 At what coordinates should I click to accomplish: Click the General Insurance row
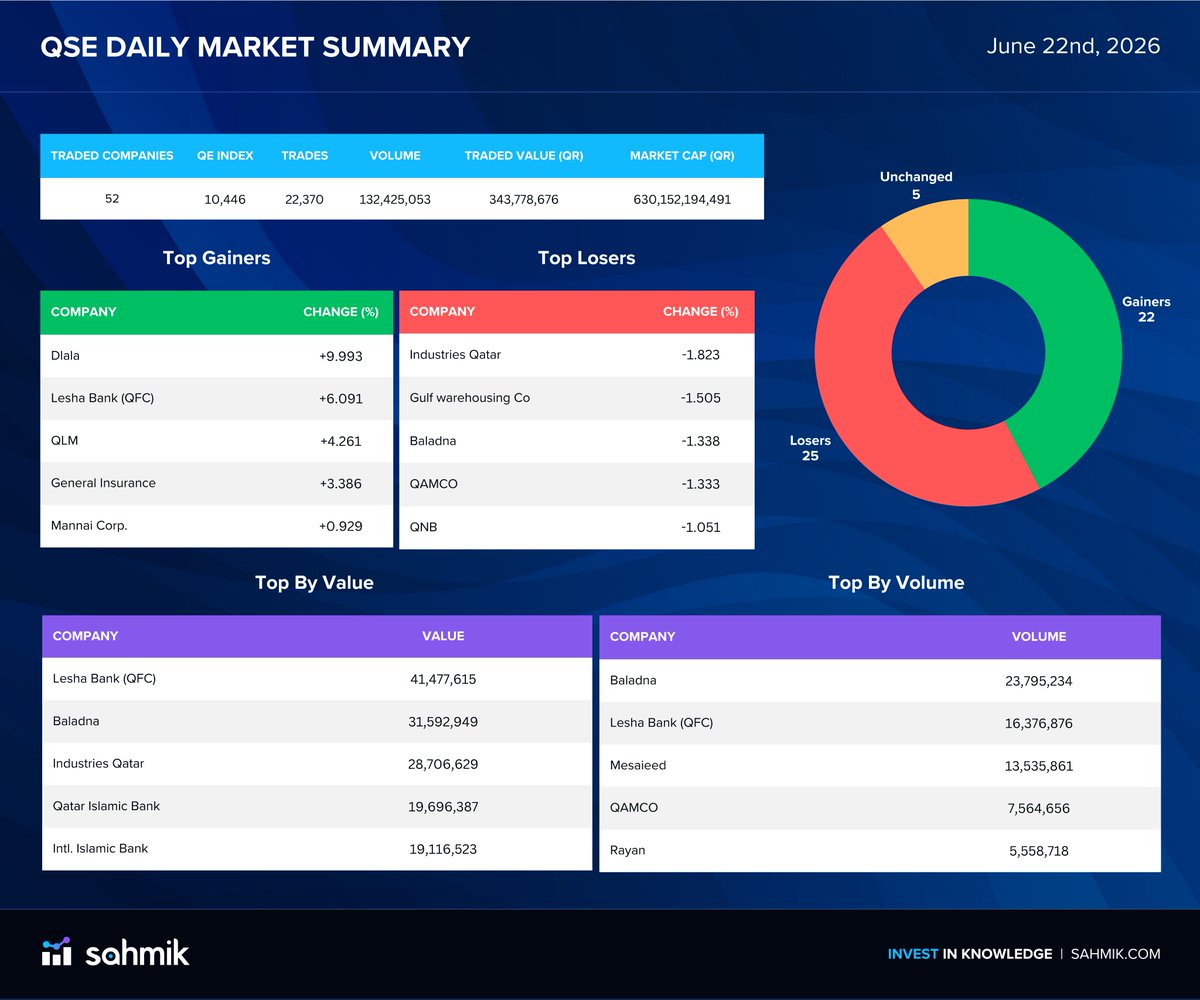[217, 483]
